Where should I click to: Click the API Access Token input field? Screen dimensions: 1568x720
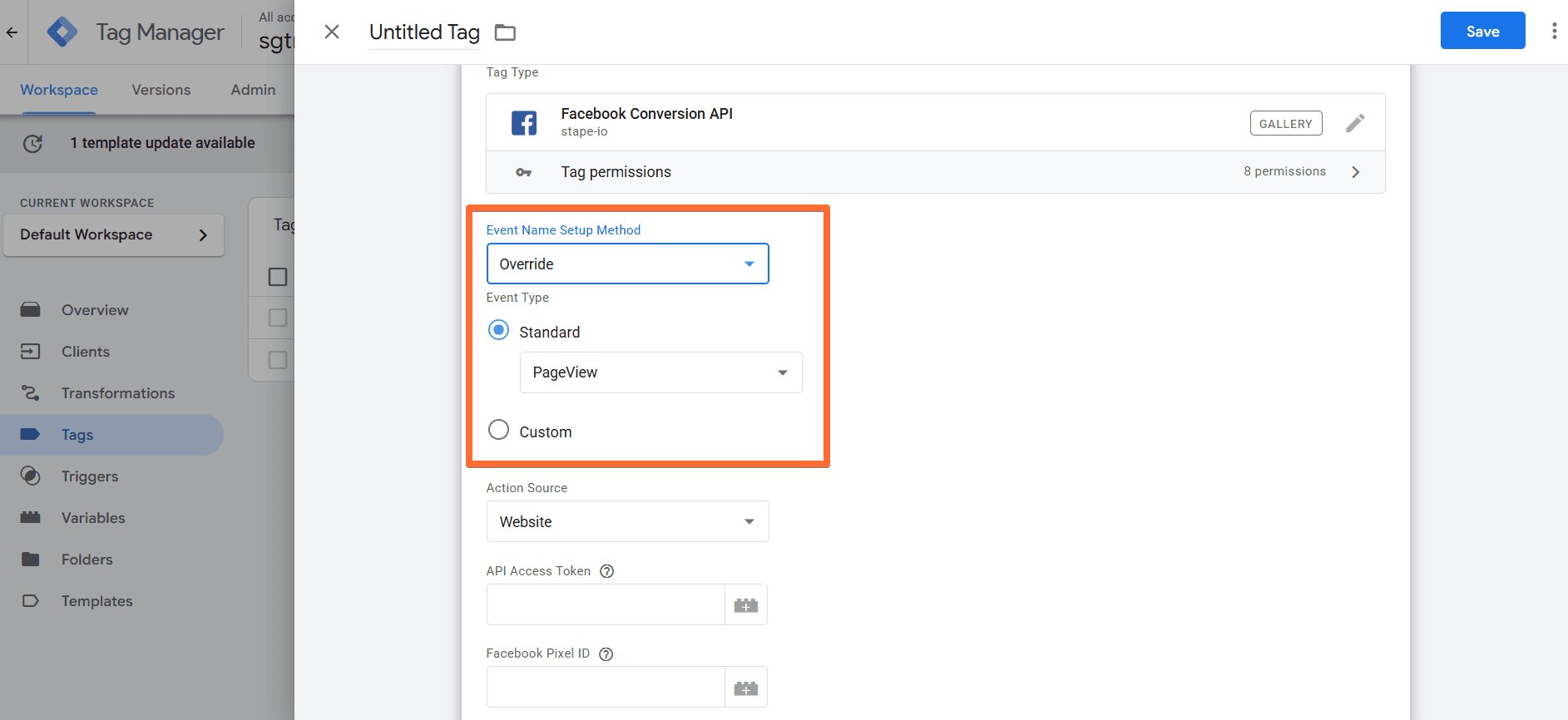coord(606,604)
